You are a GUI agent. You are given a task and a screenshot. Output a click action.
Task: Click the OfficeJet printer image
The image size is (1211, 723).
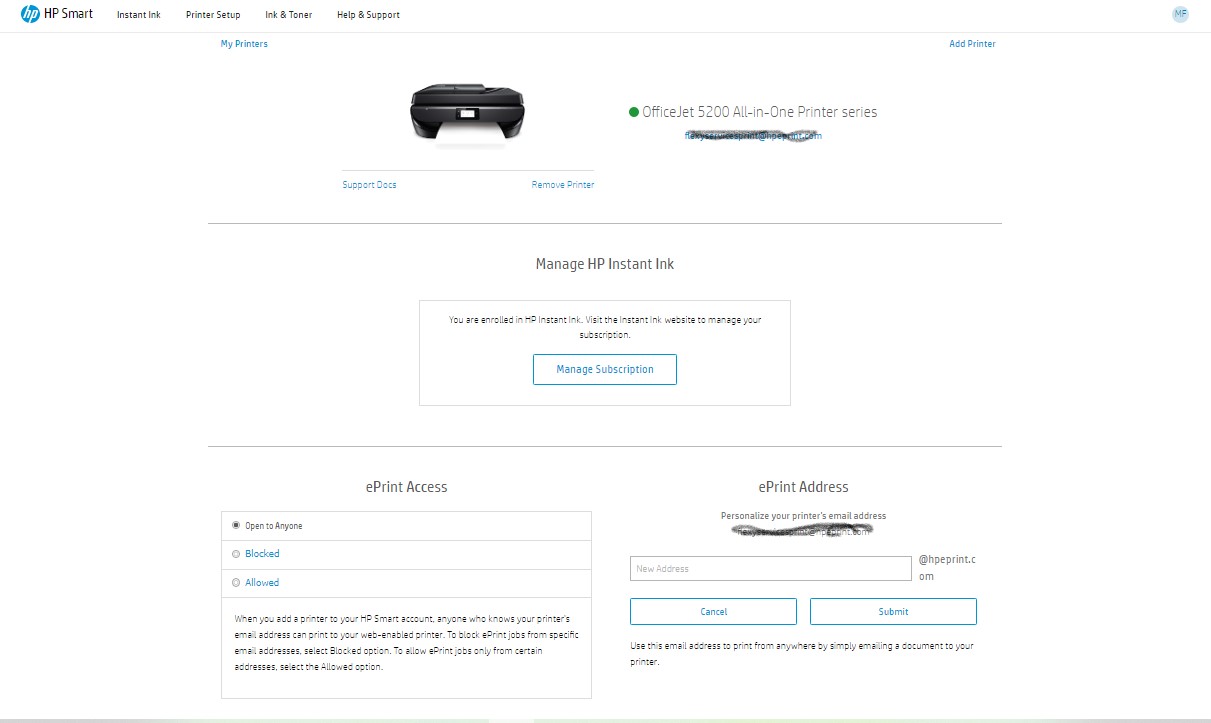[x=467, y=114]
